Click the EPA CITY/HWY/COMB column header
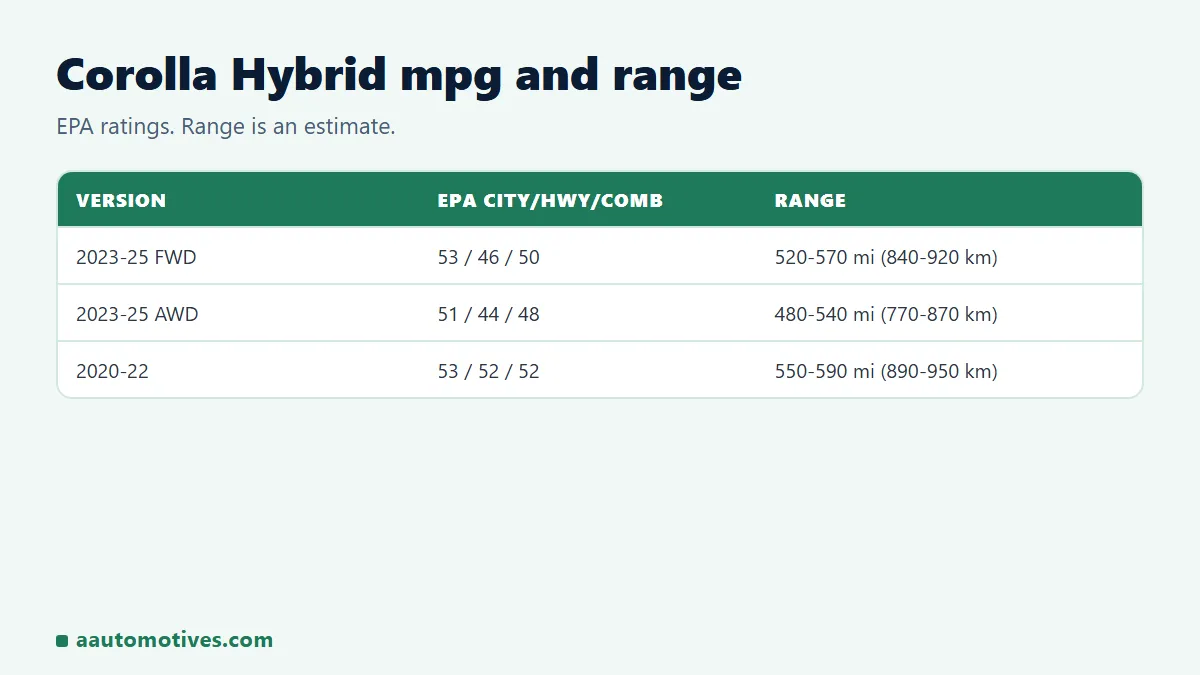The image size is (1200, 675). pyautogui.click(x=550, y=200)
